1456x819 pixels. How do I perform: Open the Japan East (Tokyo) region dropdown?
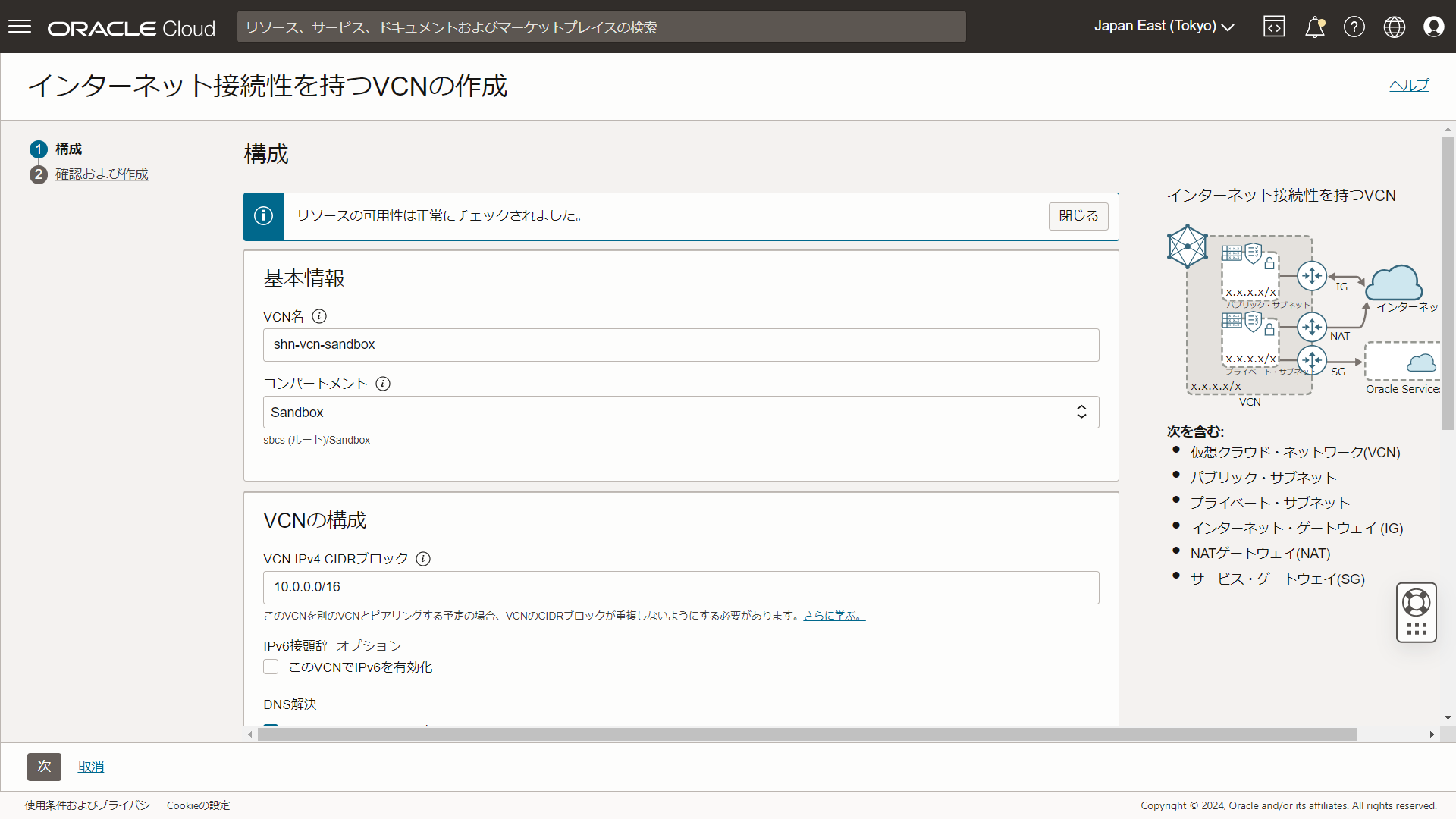click(x=1164, y=27)
